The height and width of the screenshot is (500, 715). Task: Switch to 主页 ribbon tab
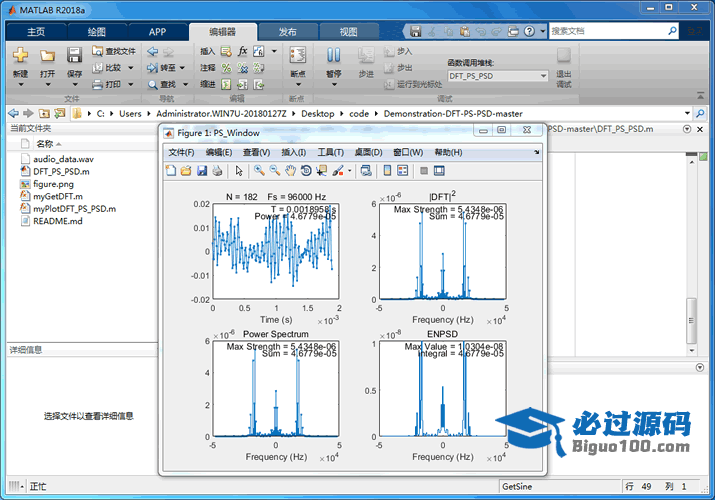point(36,31)
